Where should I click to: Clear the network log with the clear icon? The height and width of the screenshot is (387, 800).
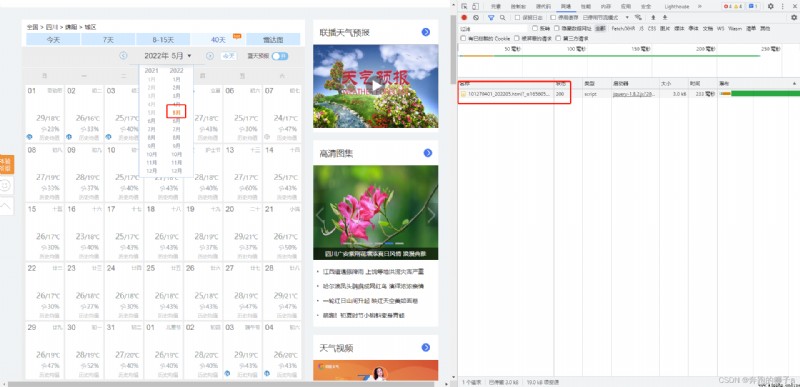476,17
